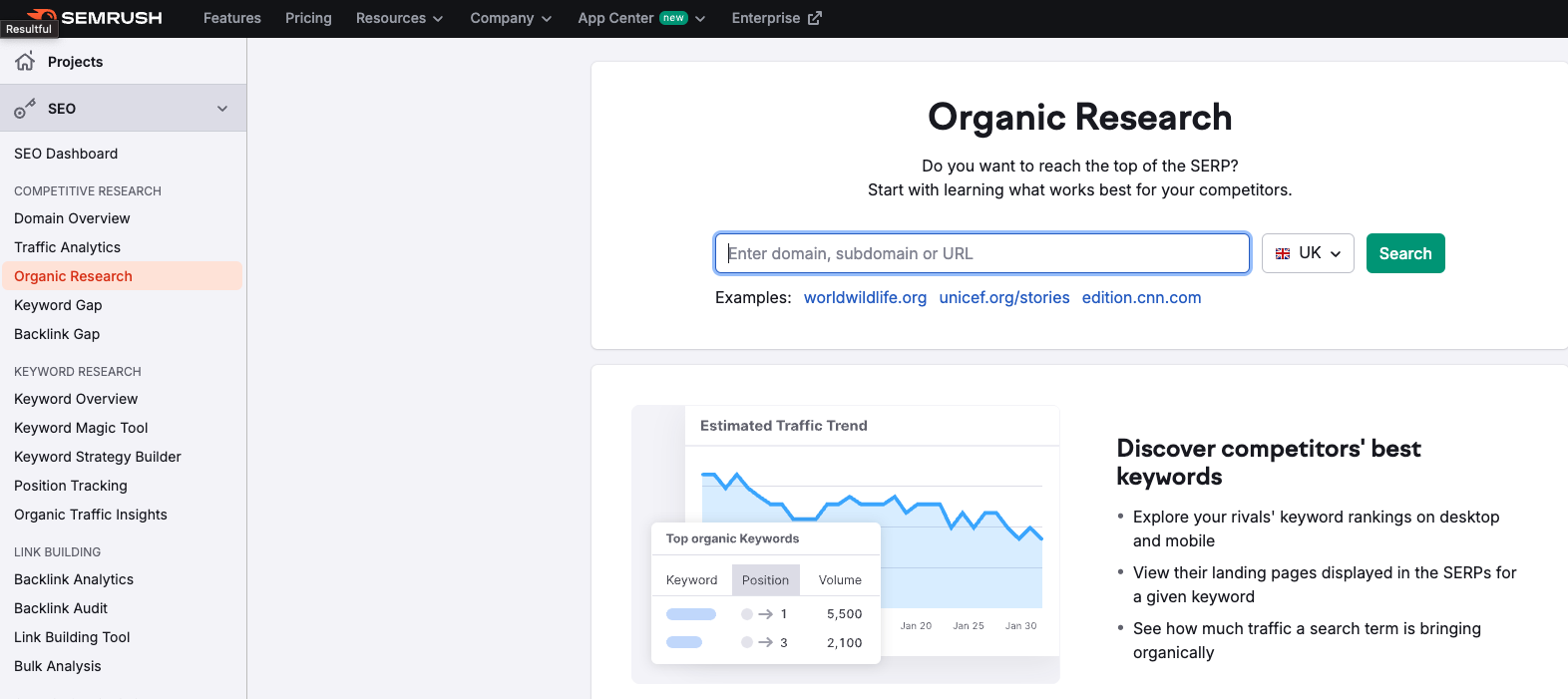Collapse the SEO sidebar section chevron
Image resolution: width=1568 pixels, height=699 pixels.
(x=222, y=109)
